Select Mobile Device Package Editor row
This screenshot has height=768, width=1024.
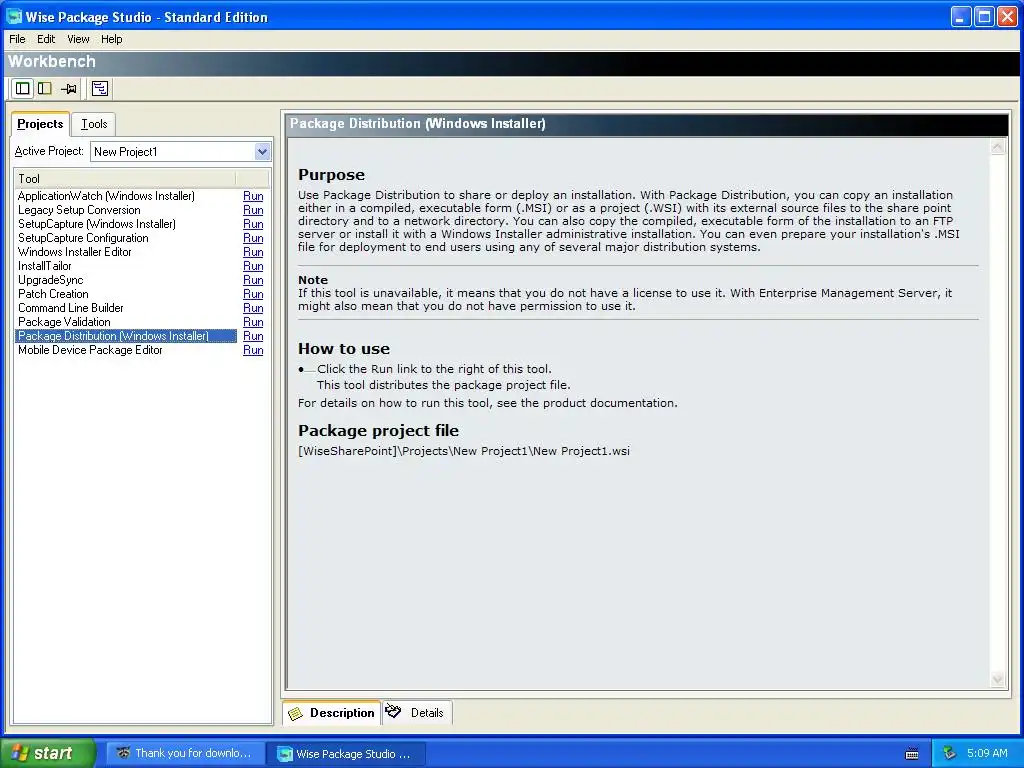point(125,350)
